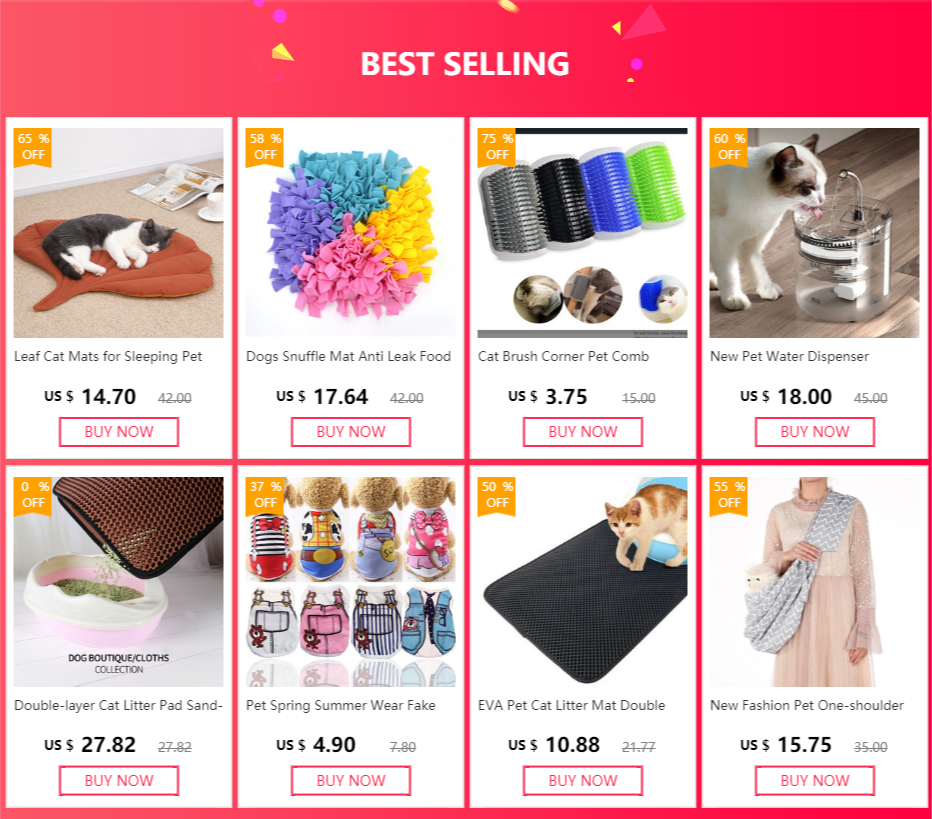Click the 55% OFF badge on Pet One-shoulder
Screen dimensions: 932x819
coord(729,495)
